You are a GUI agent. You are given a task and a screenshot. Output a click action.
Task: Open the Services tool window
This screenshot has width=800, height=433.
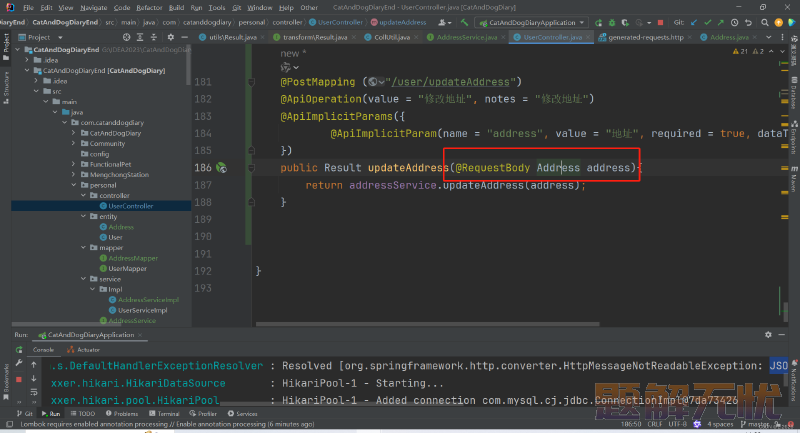pos(242,414)
